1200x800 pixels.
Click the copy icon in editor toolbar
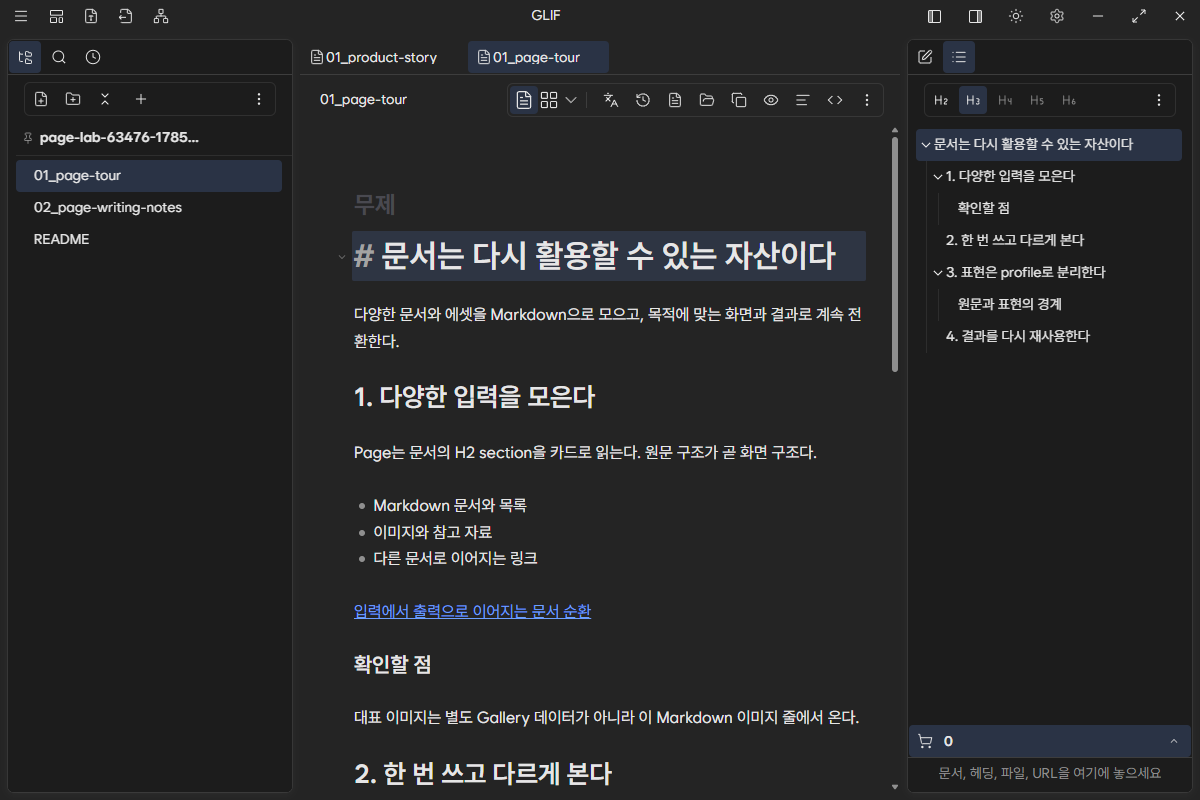coord(739,100)
